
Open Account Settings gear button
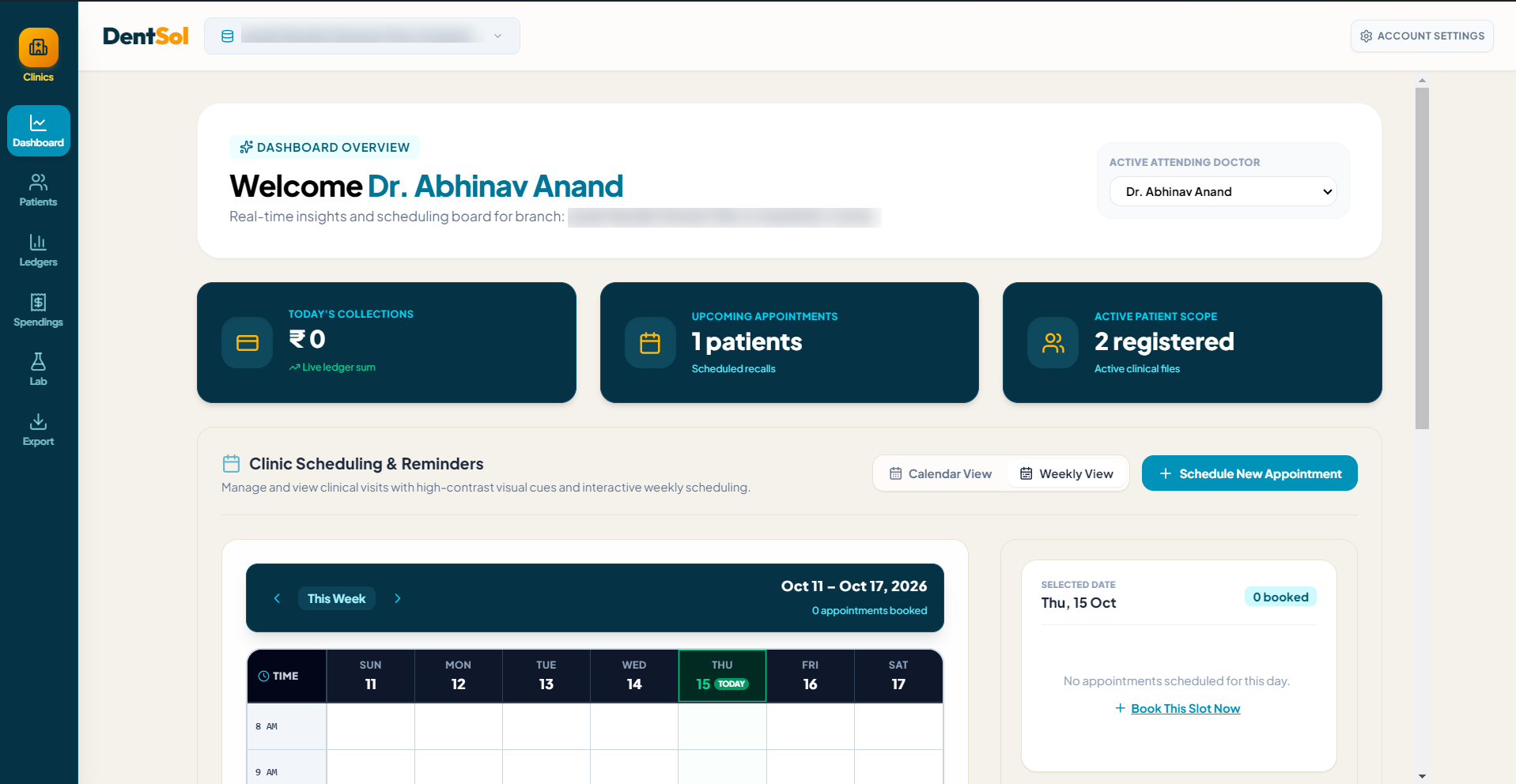(x=1422, y=36)
